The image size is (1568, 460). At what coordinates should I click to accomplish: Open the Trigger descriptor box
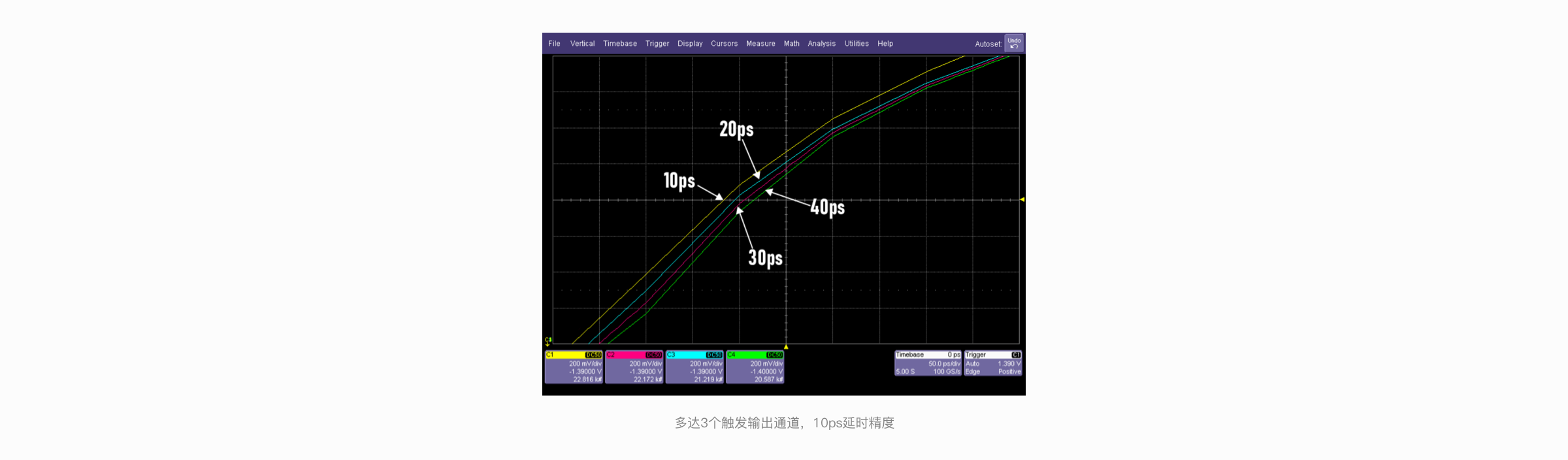[992, 363]
